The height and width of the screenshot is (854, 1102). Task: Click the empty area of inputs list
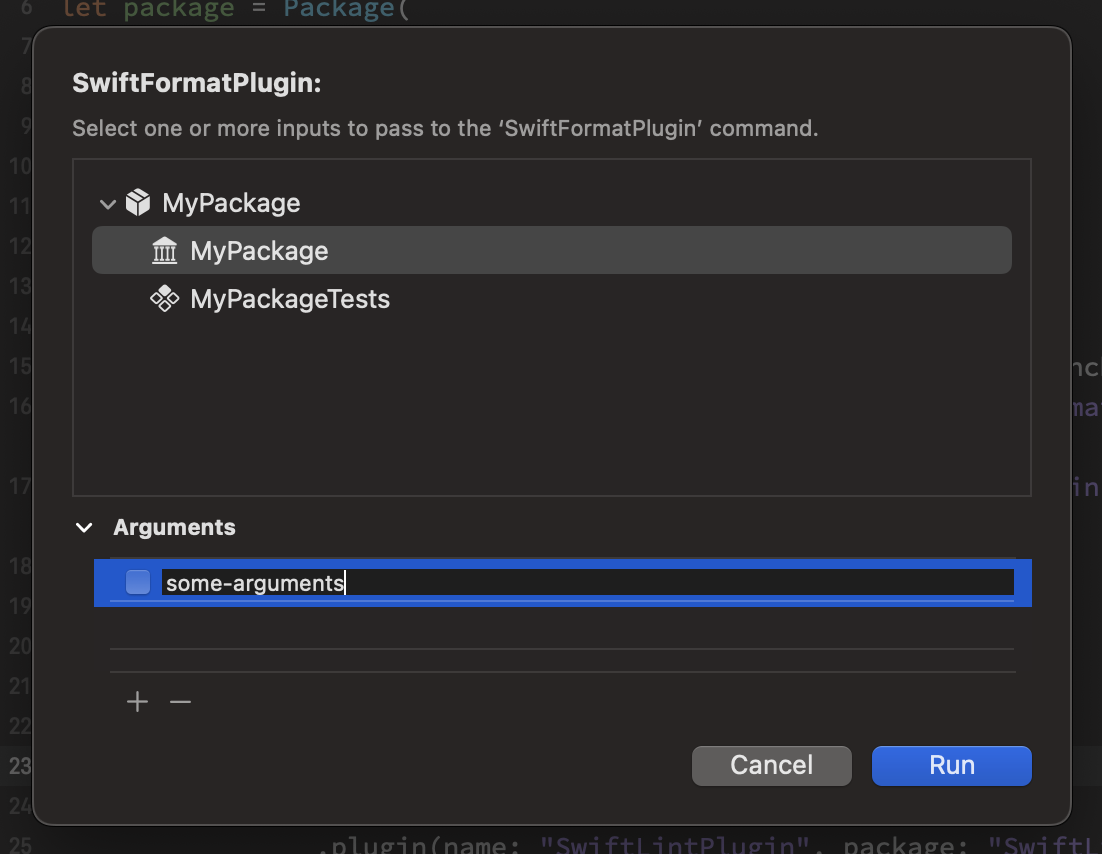(552, 408)
